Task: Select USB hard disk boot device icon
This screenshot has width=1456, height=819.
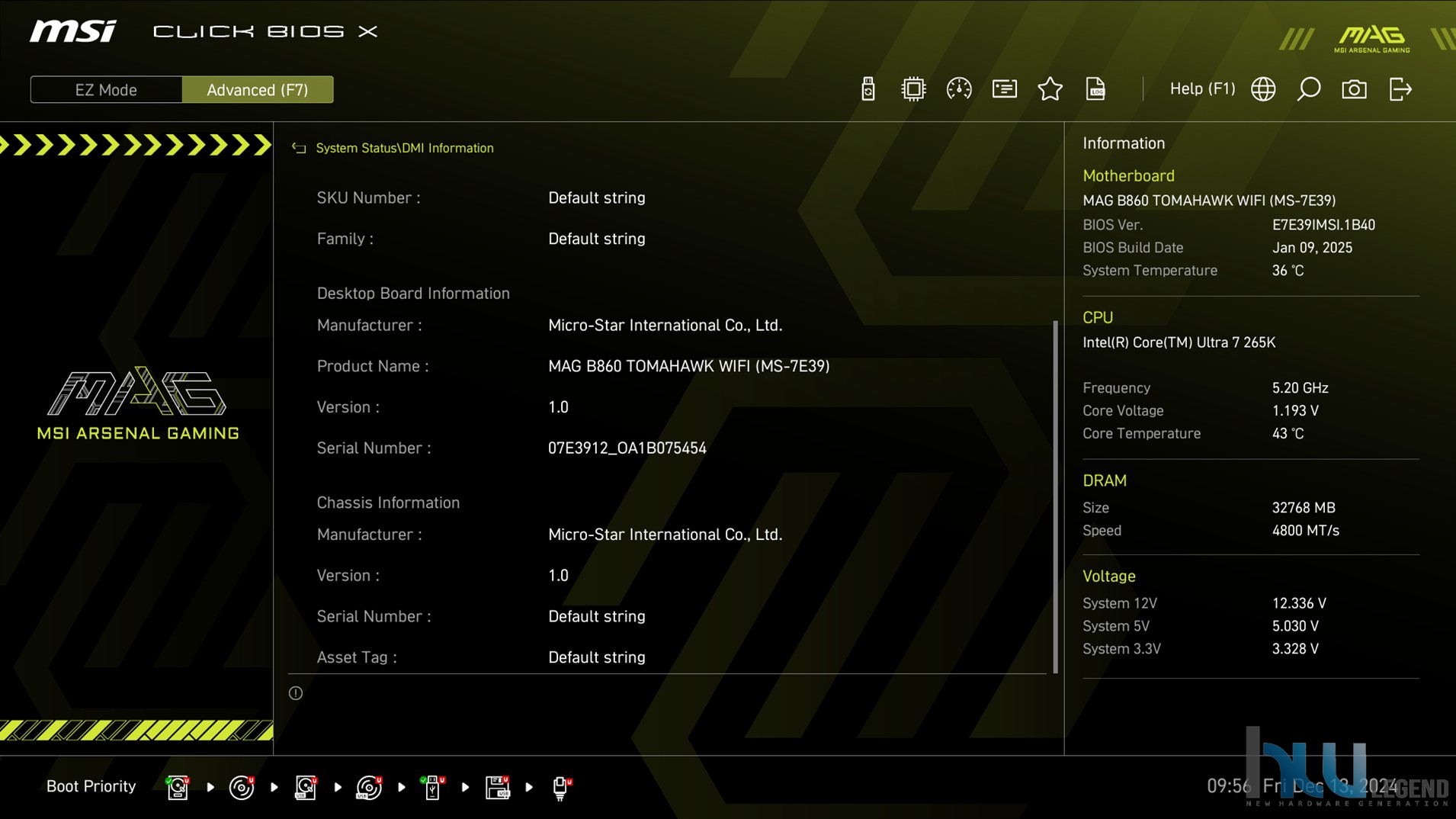Action: pos(306,787)
